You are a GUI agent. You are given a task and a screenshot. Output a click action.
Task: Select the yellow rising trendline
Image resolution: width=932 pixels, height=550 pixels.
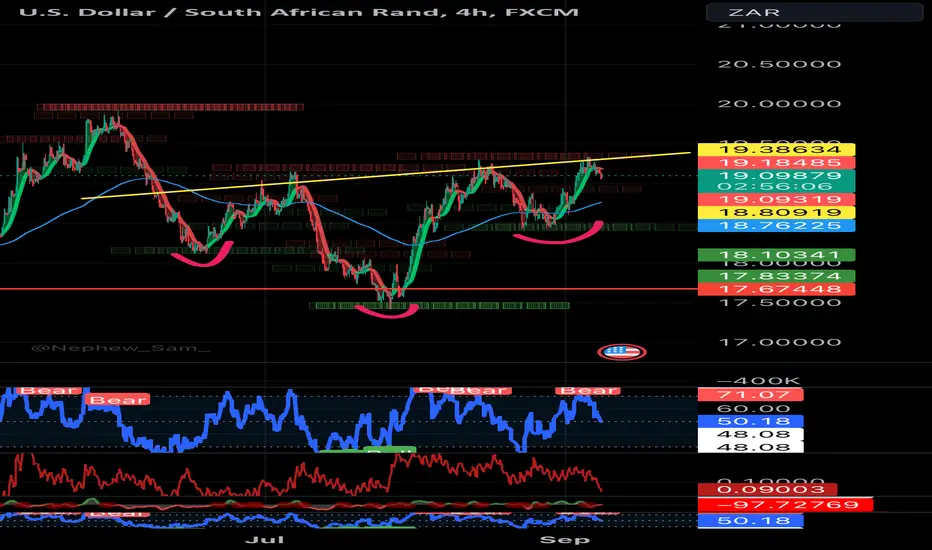(x=385, y=175)
